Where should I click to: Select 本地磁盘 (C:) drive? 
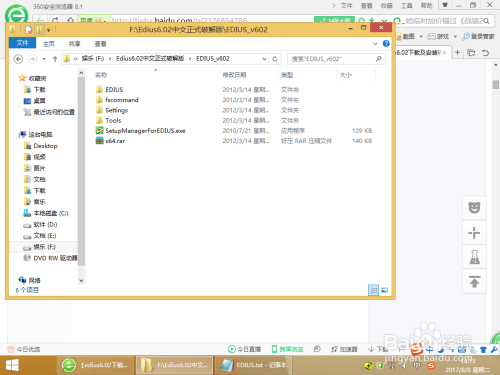click(x=46, y=213)
